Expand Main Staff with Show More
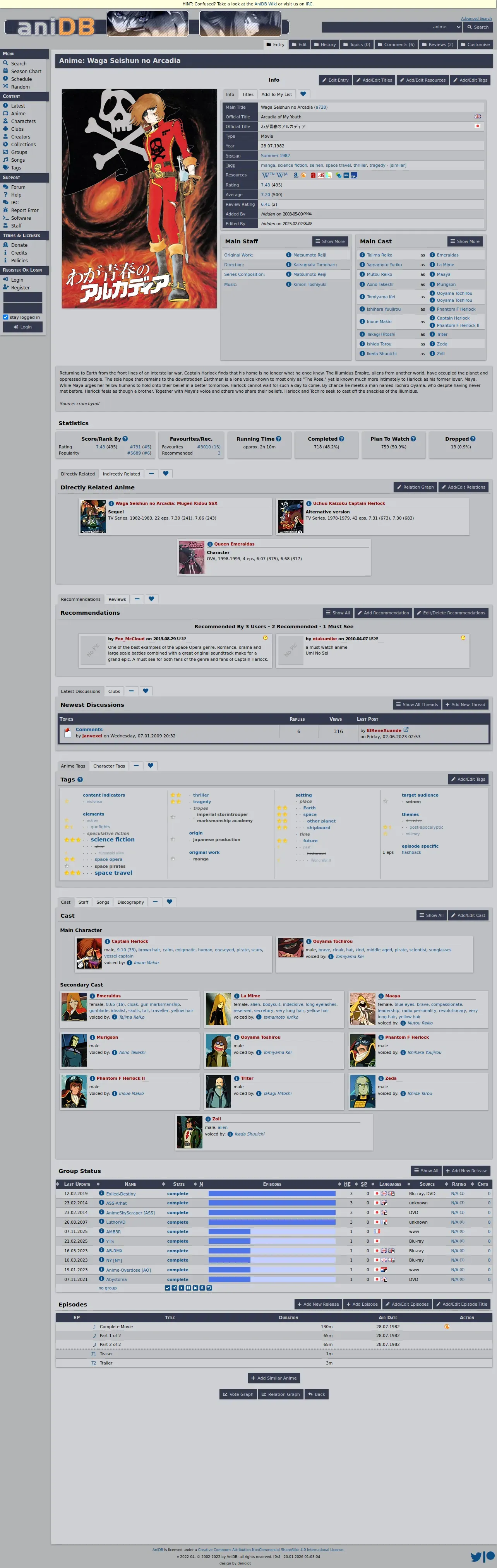 click(x=330, y=241)
